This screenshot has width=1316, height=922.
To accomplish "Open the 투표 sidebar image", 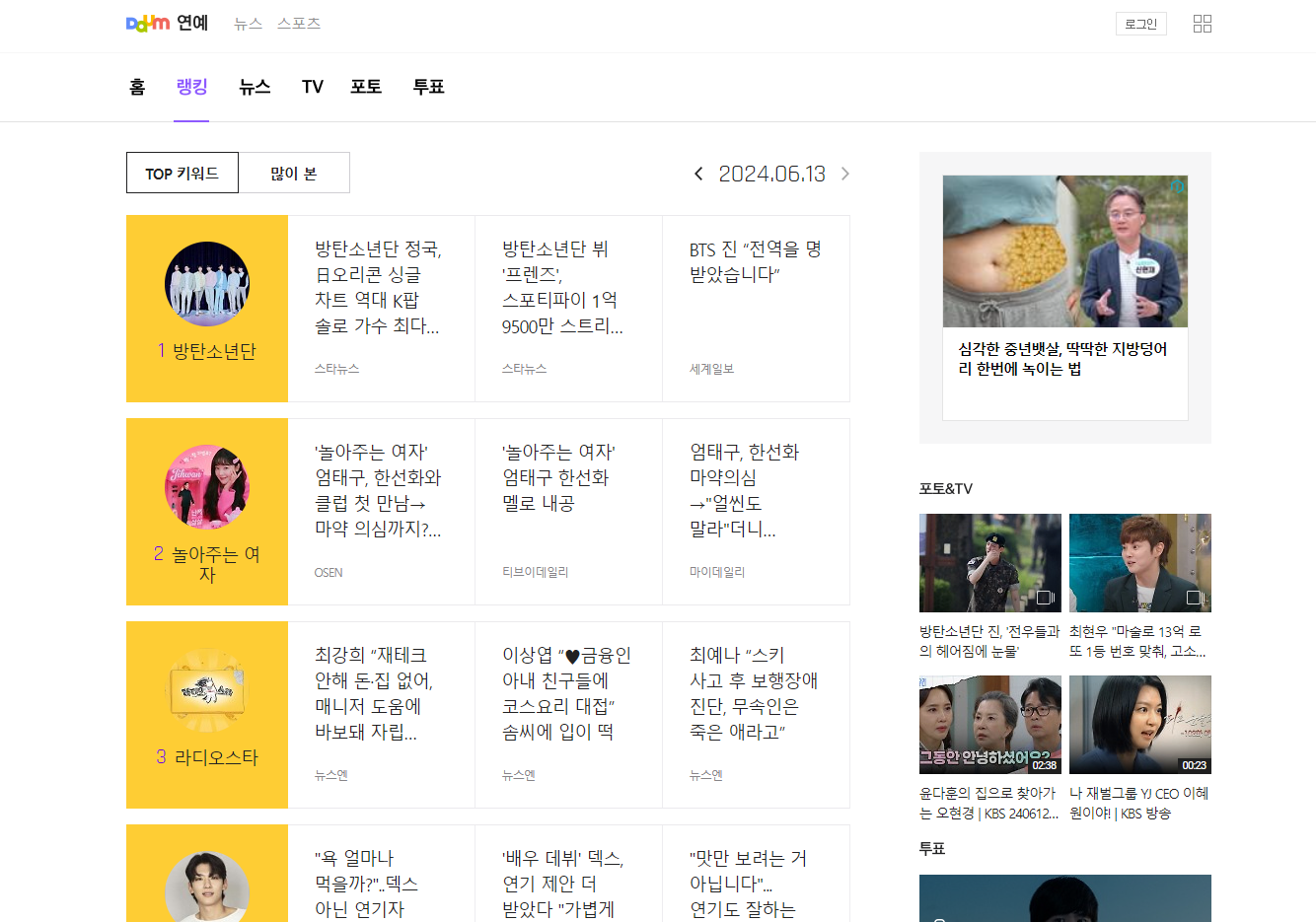I will point(1065,898).
